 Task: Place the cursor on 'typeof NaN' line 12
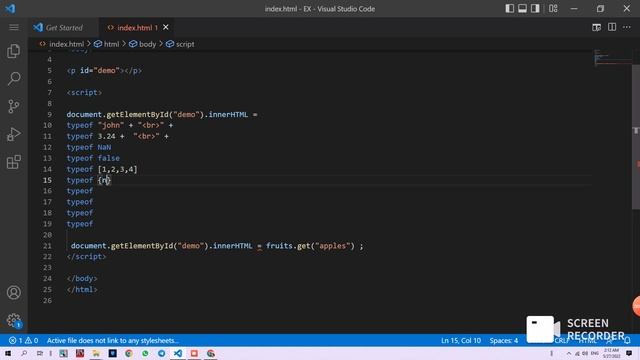(x=89, y=147)
